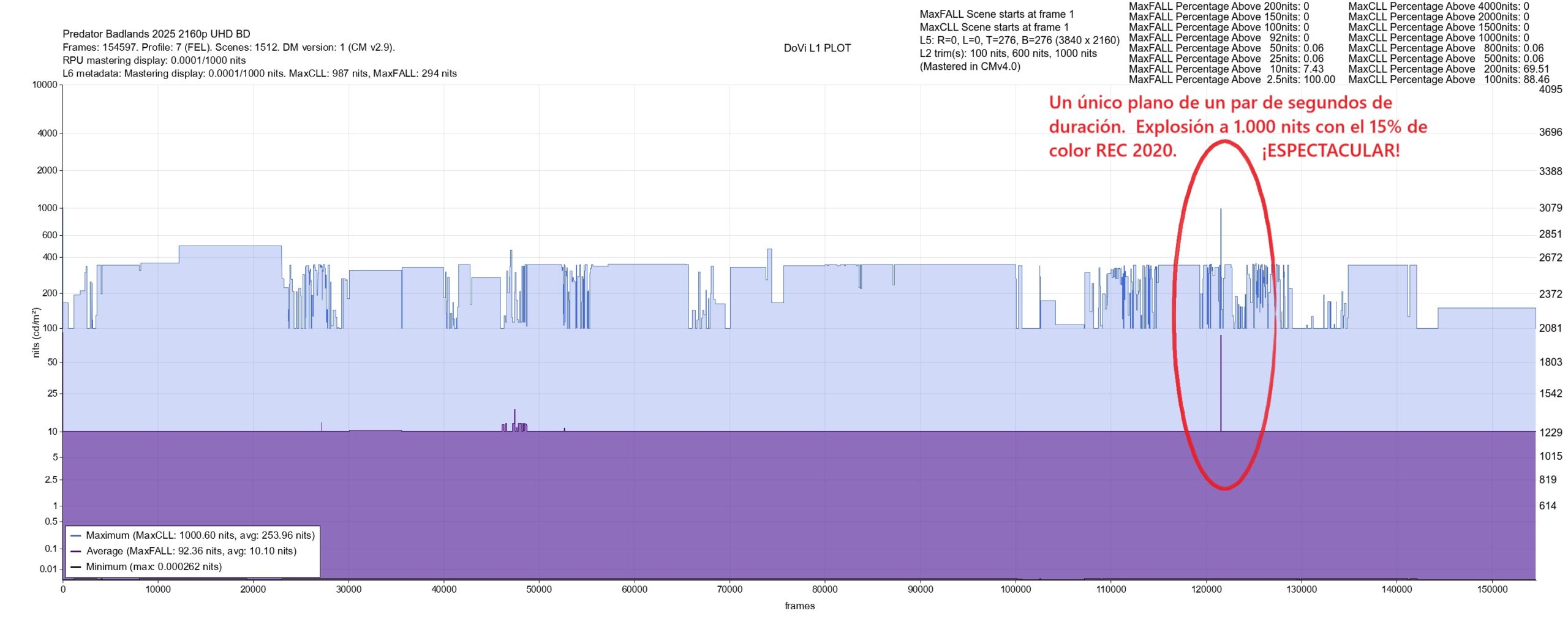Click the L6 metadata mastering display line
Screen dimensions: 1568x627
[x=260, y=73]
